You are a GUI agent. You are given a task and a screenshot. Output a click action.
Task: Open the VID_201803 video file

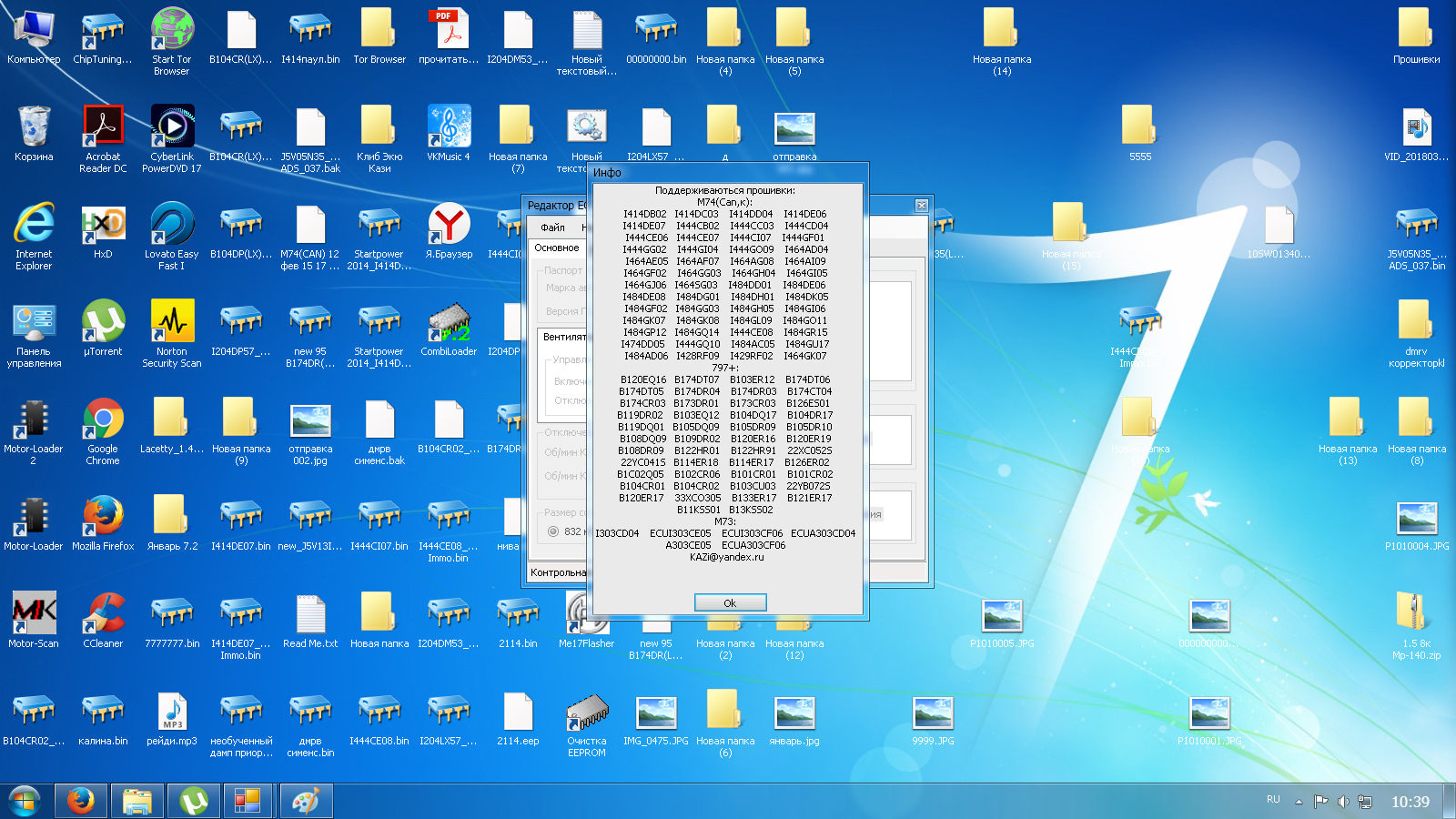(1417, 135)
